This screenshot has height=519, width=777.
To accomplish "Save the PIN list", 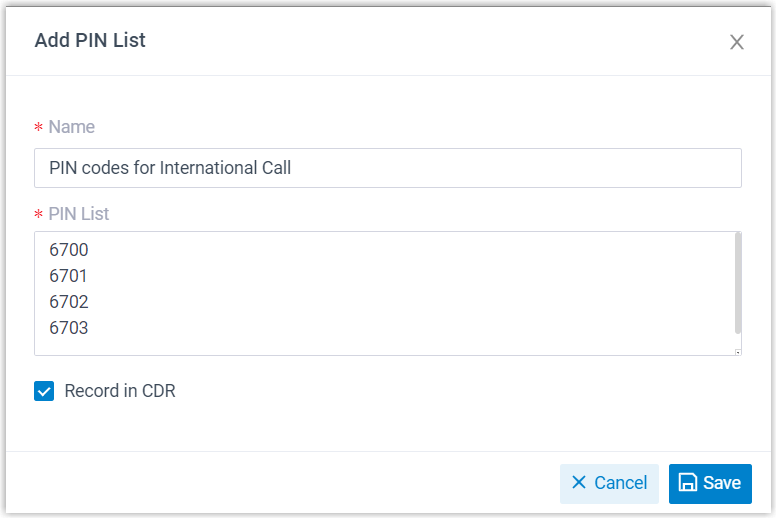I will point(711,483).
